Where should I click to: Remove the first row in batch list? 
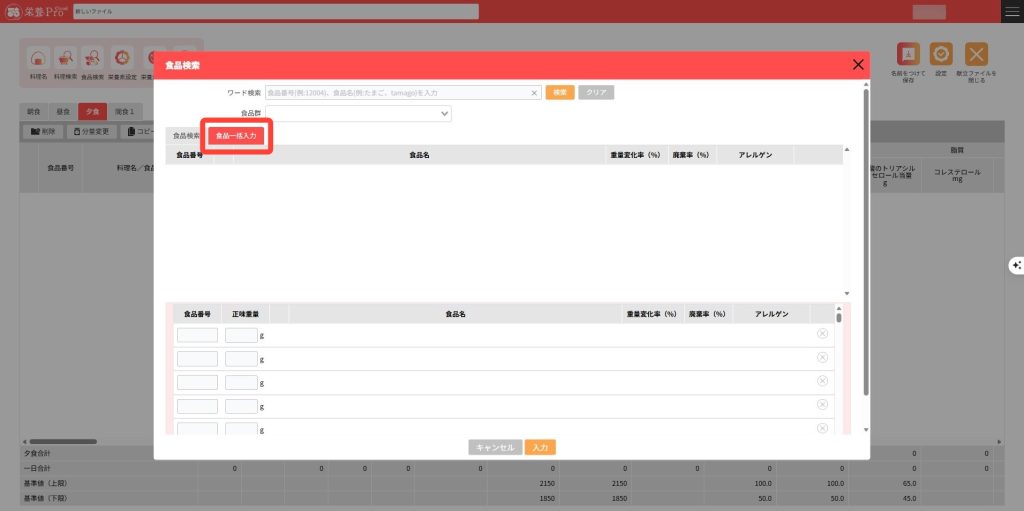coord(822,334)
